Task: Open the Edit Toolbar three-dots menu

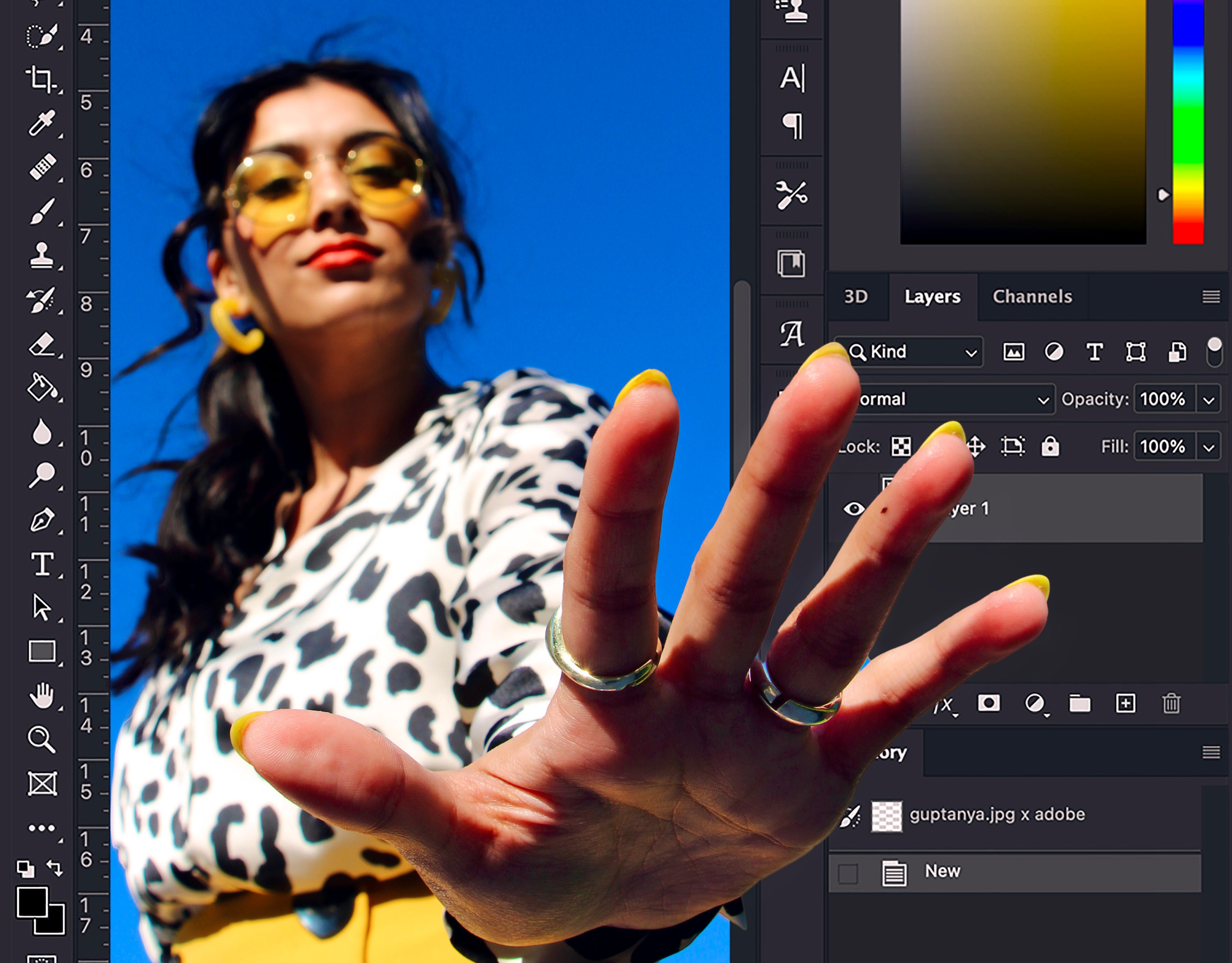Action: coord(42,828)
